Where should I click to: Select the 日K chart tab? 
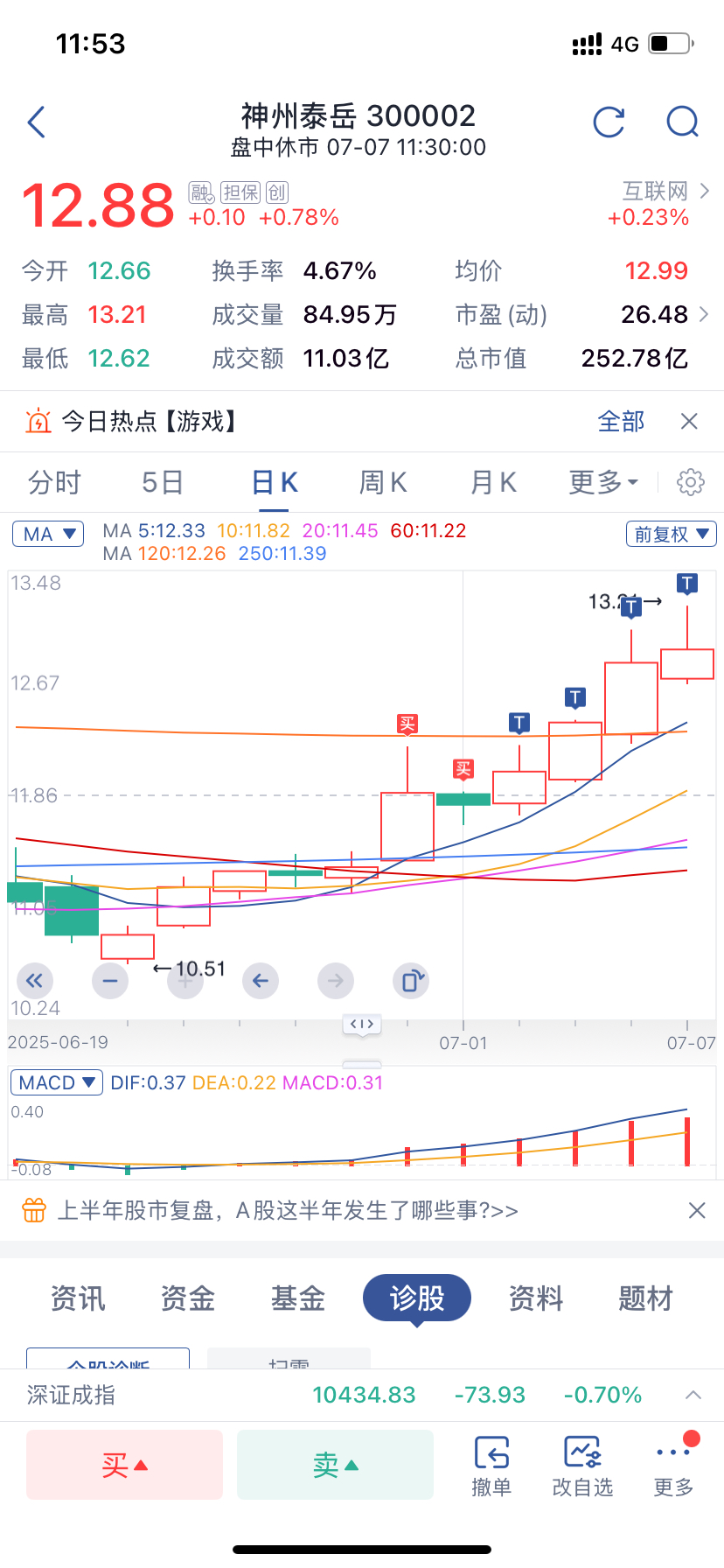click(x=275, y=482)
